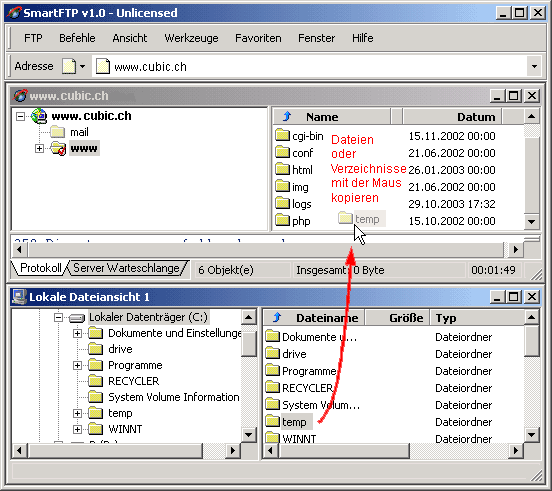This screenshot has width=552, height=491.
Task: Collapse the www.cubic.ch tree root
Action: coord(20,116)
